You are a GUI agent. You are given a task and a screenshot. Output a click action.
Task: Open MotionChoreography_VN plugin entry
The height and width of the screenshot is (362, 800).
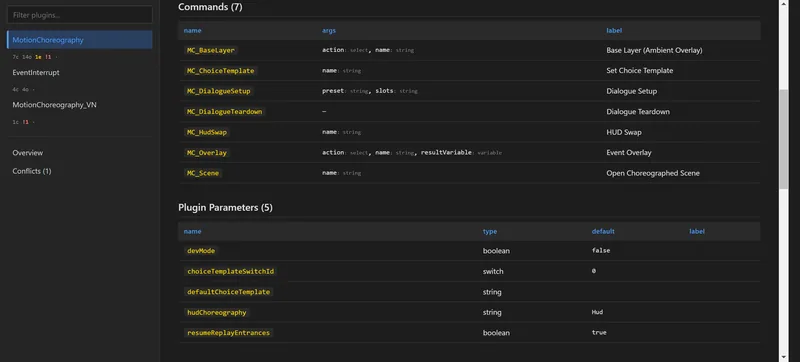click(55, 105)
